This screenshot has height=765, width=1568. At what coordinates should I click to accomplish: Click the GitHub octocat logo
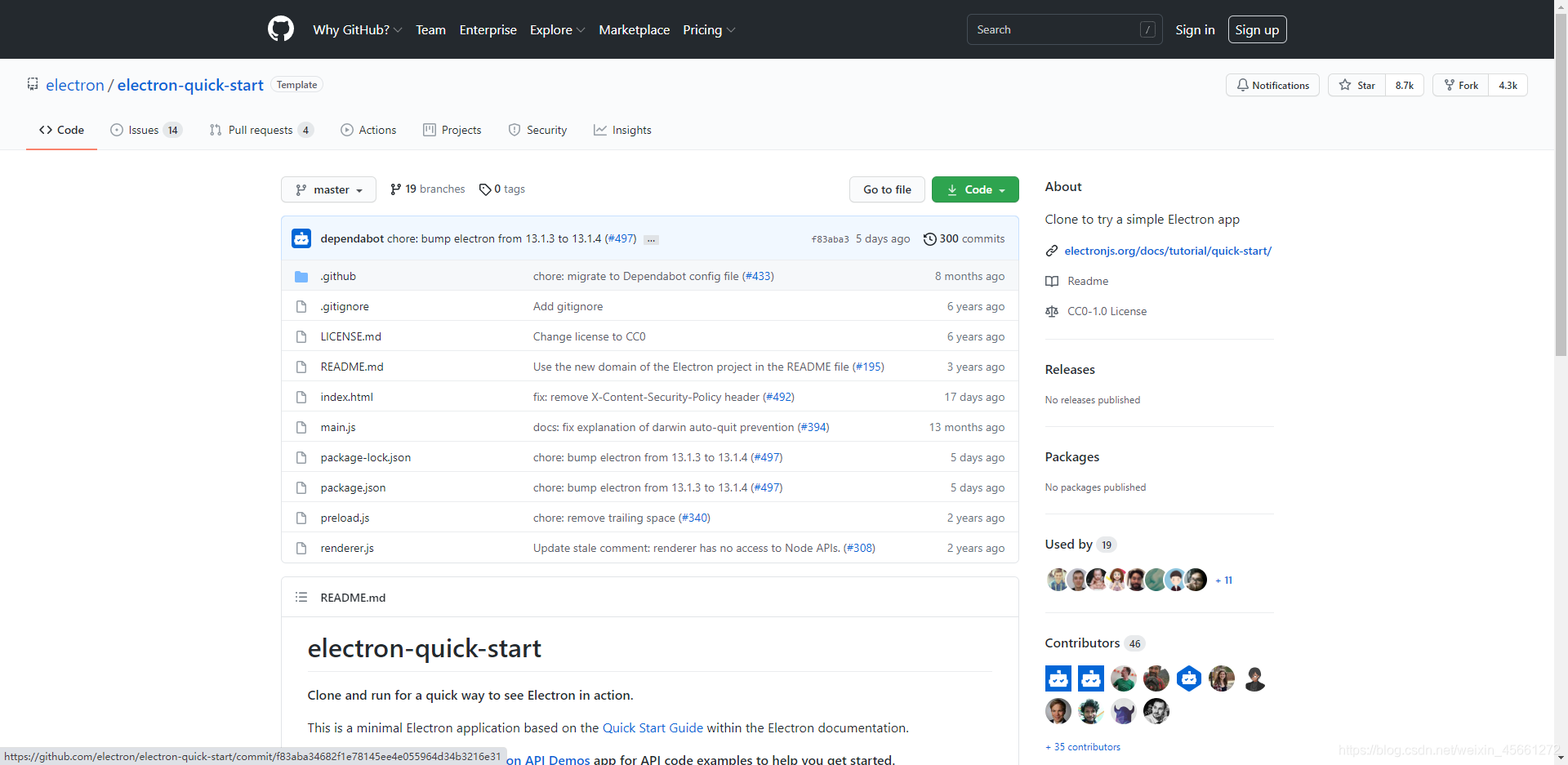[280, 29]
